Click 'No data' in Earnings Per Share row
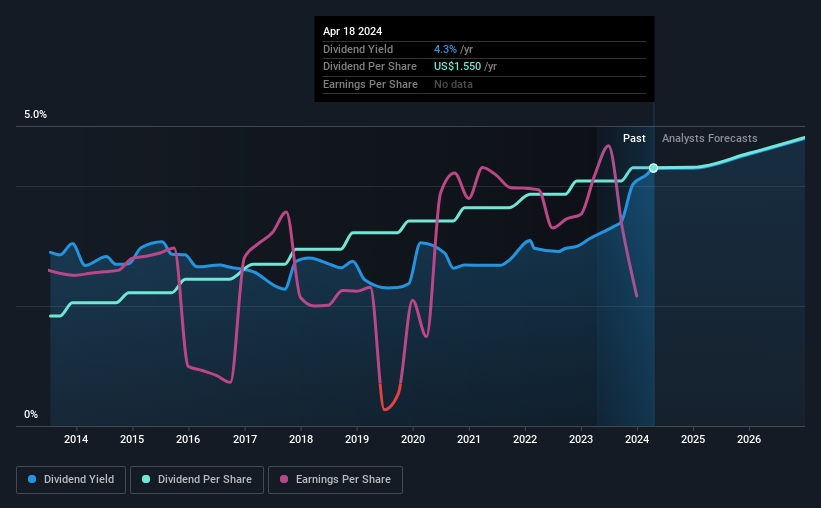Viewport: 821px width, 508px height. (453, 84)
